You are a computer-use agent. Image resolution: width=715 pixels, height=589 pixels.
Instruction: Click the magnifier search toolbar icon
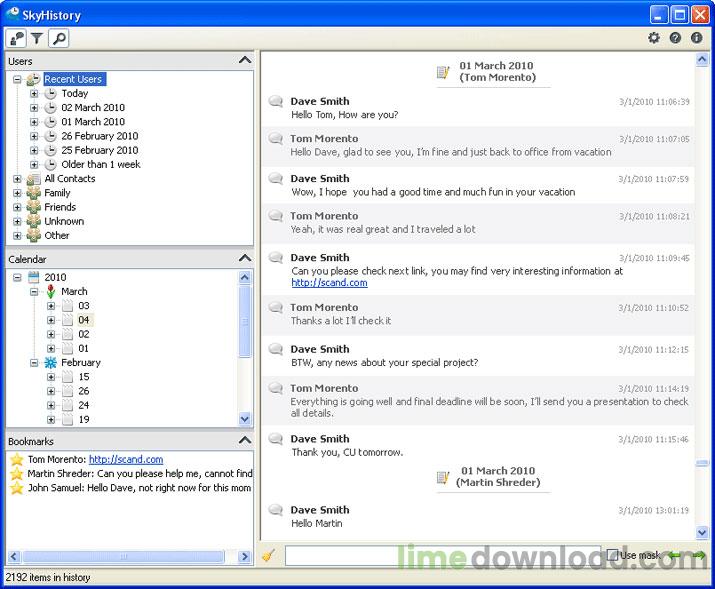pos(59,38)
